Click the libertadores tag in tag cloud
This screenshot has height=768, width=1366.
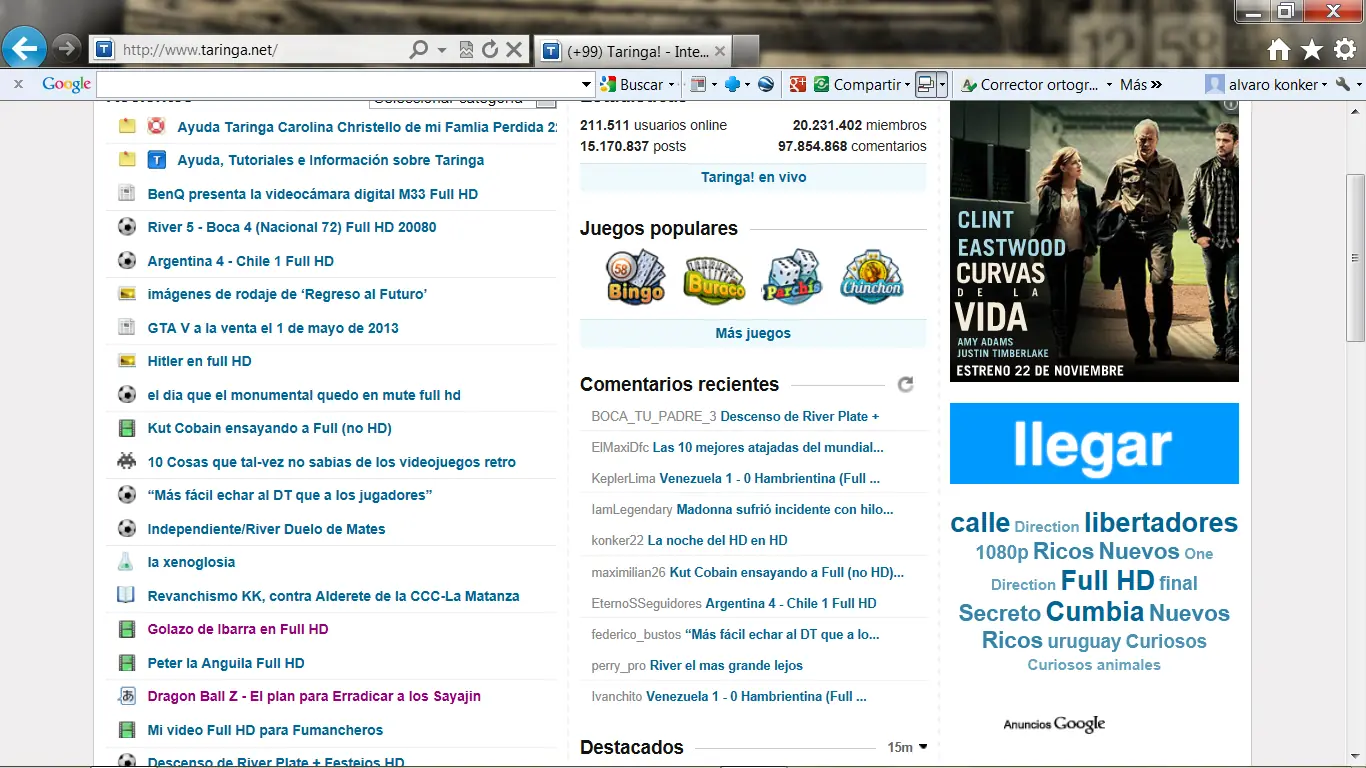(1161, 522)
